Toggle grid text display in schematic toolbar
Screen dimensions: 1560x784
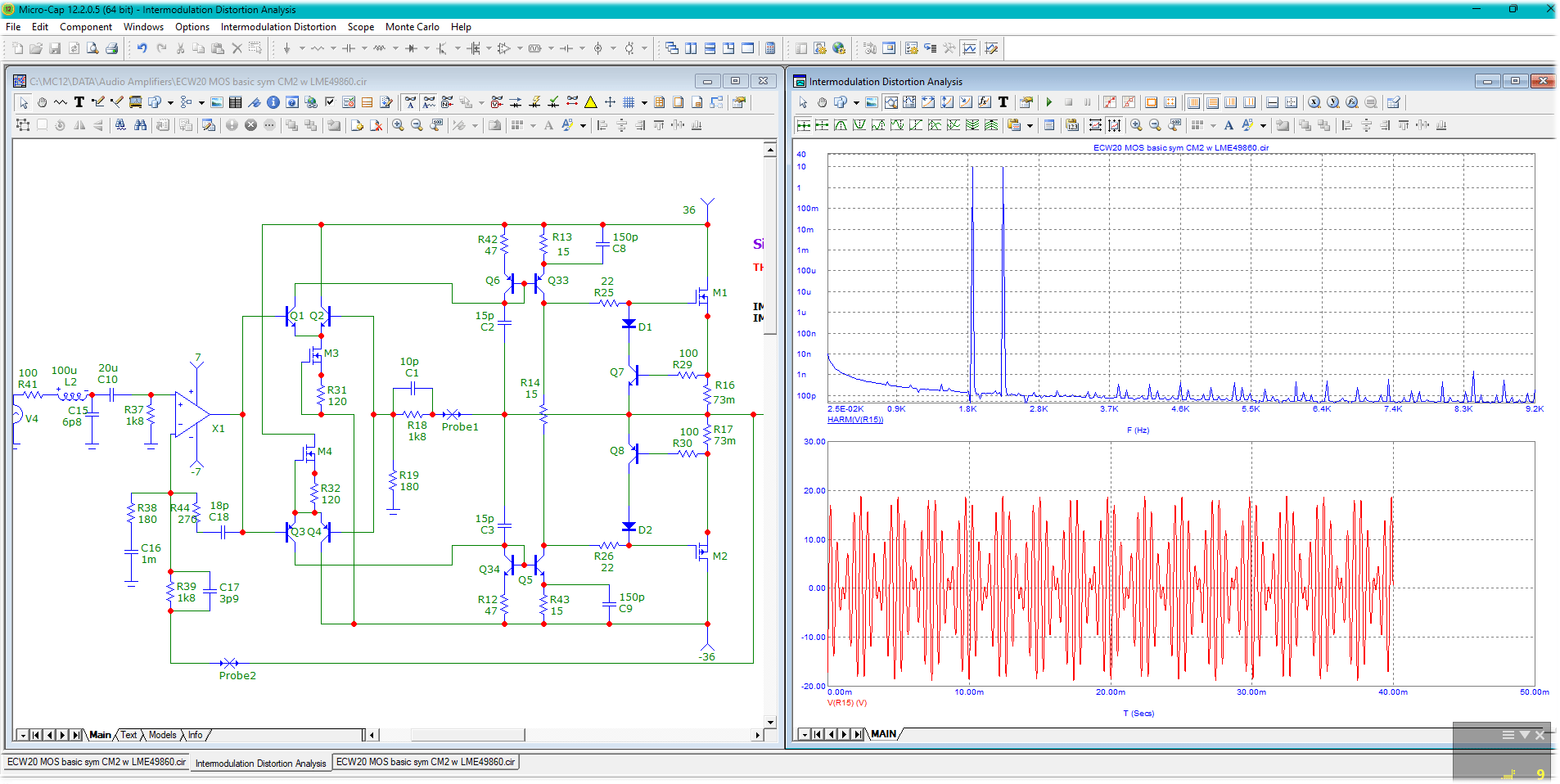(x=410, y=102)
